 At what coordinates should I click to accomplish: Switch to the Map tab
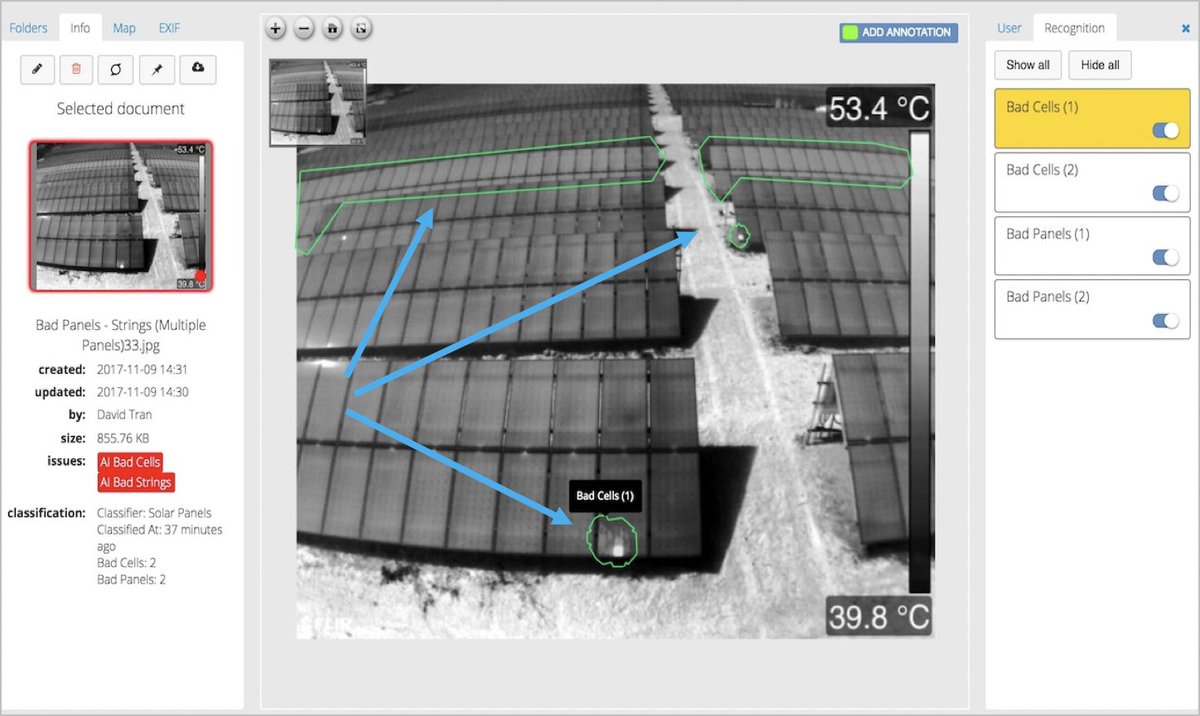pos(124,28)
